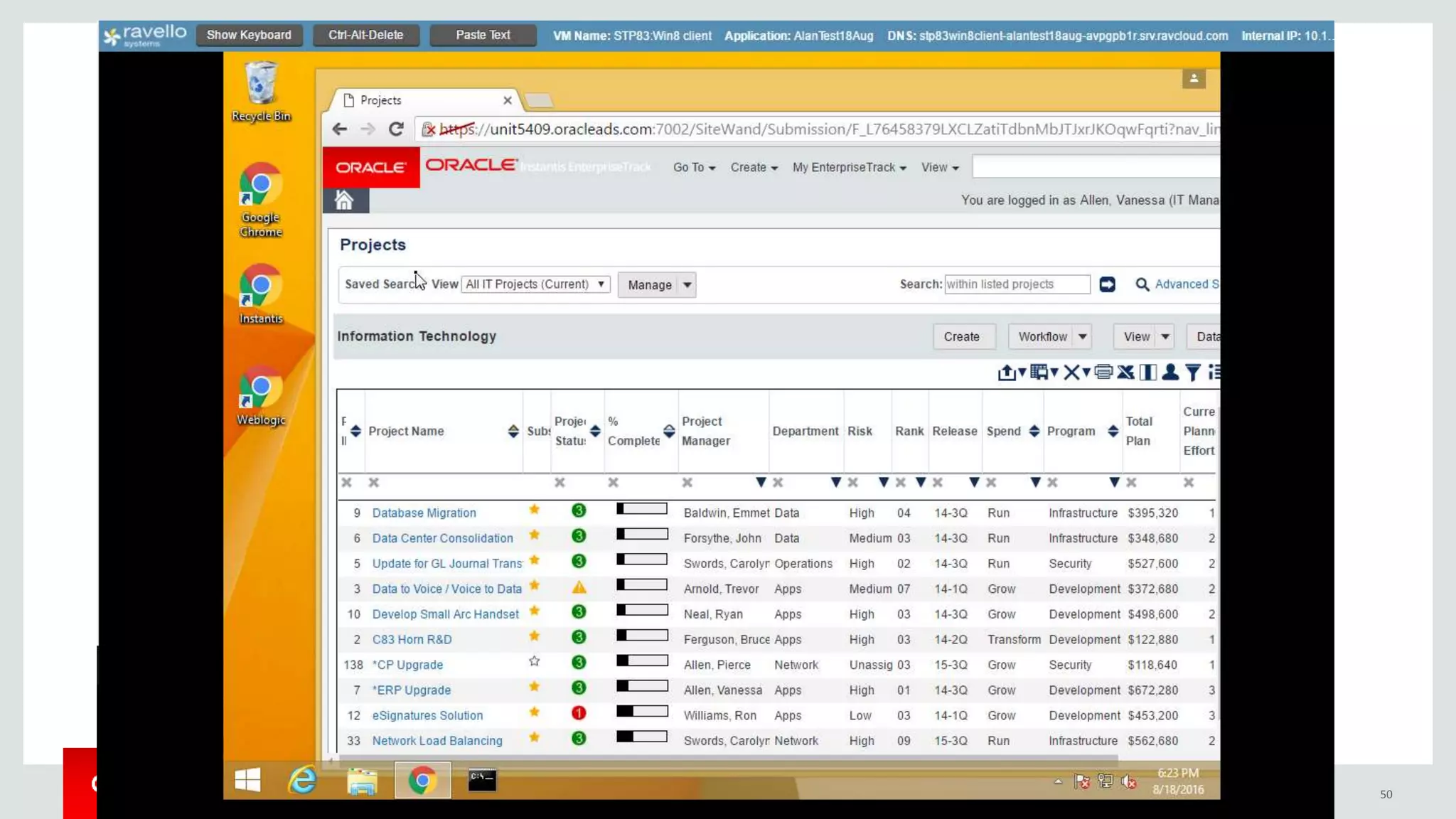Toggle the favorite star for eSignatures Solution
Image resolution: width=1456 pixels, height=819 pixels.
[x=535, y=712]
